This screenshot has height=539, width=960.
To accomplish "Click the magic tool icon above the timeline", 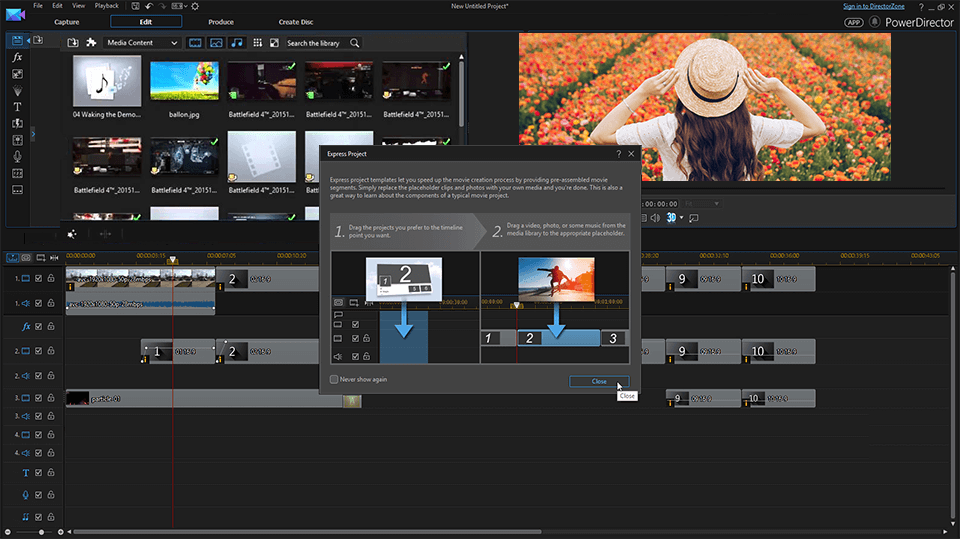I will [x=72, y=234].
